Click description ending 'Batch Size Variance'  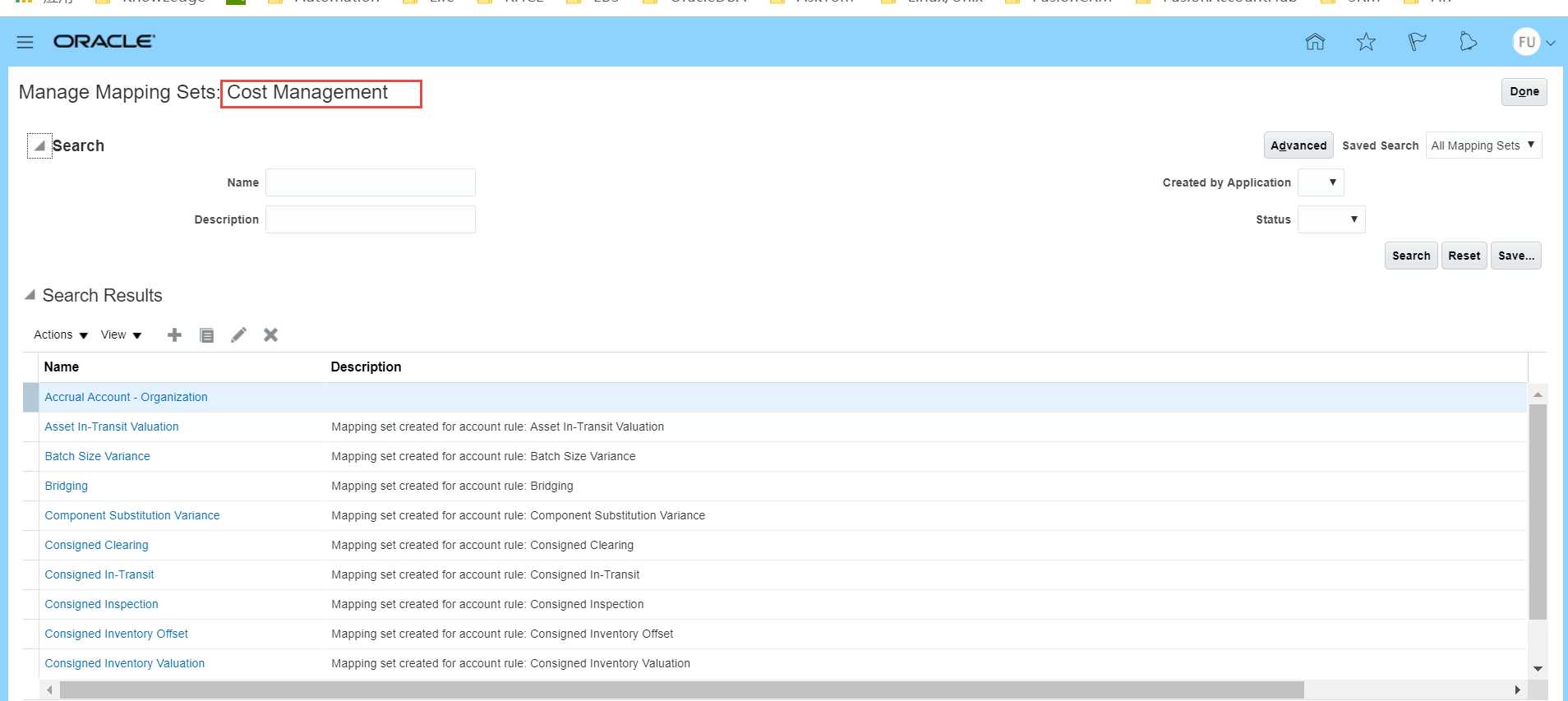(483, 456)
